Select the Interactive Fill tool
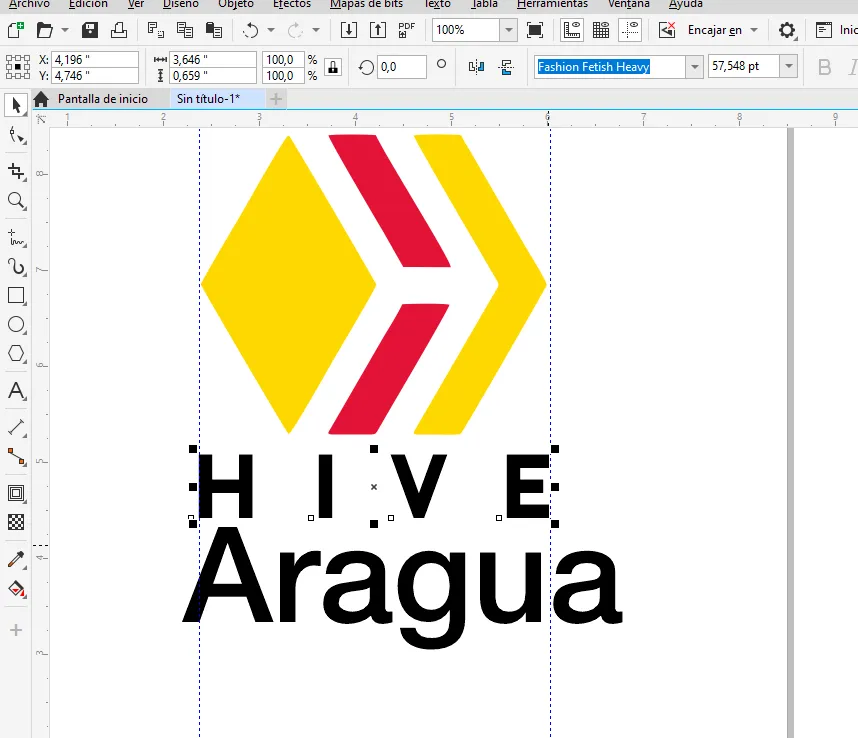Viewport: 858px width, 738px height. 16,589
